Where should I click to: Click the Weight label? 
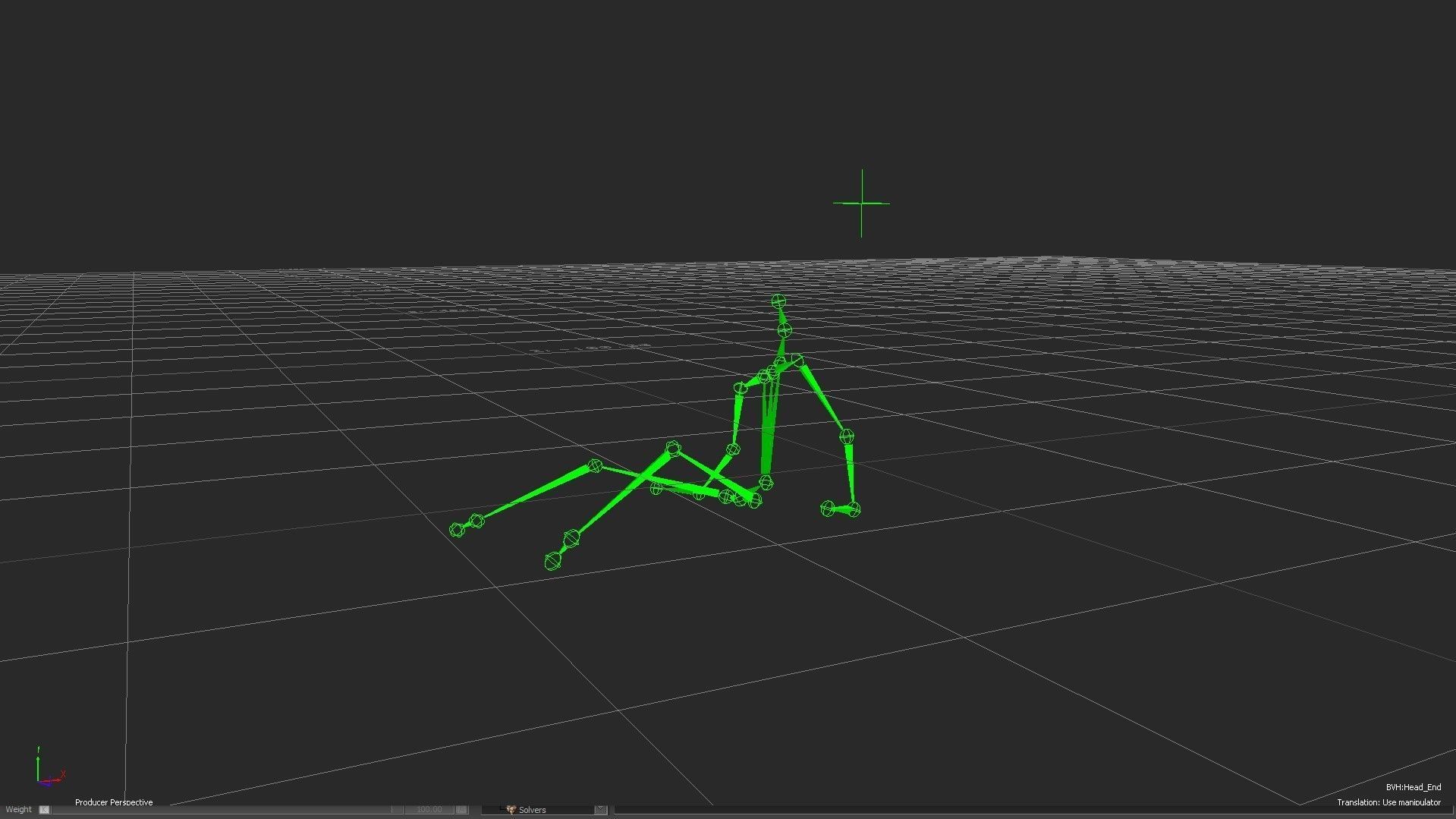(19, 810)
